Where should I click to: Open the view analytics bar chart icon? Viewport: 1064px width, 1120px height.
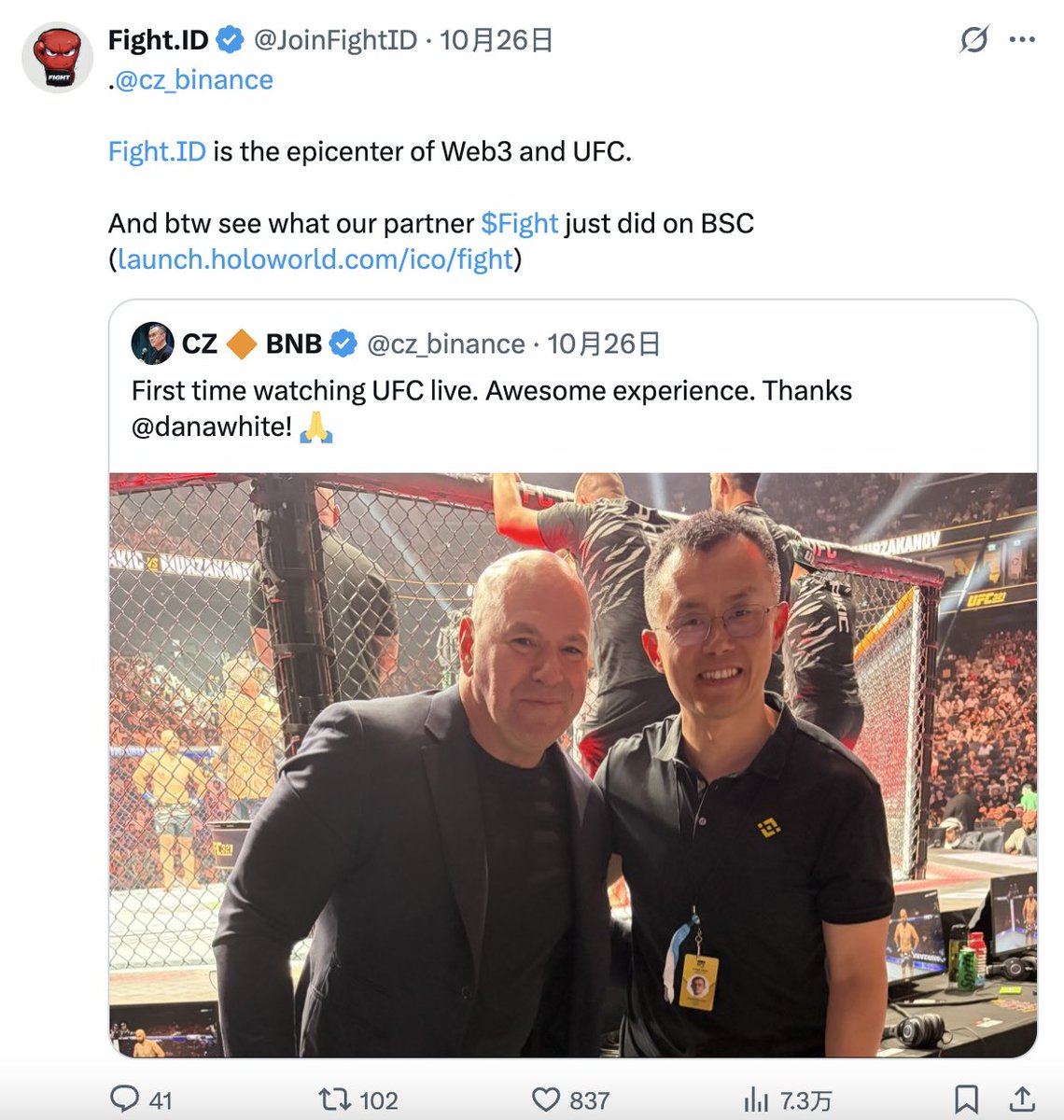pyautogui.click(x=756, y=1099)
